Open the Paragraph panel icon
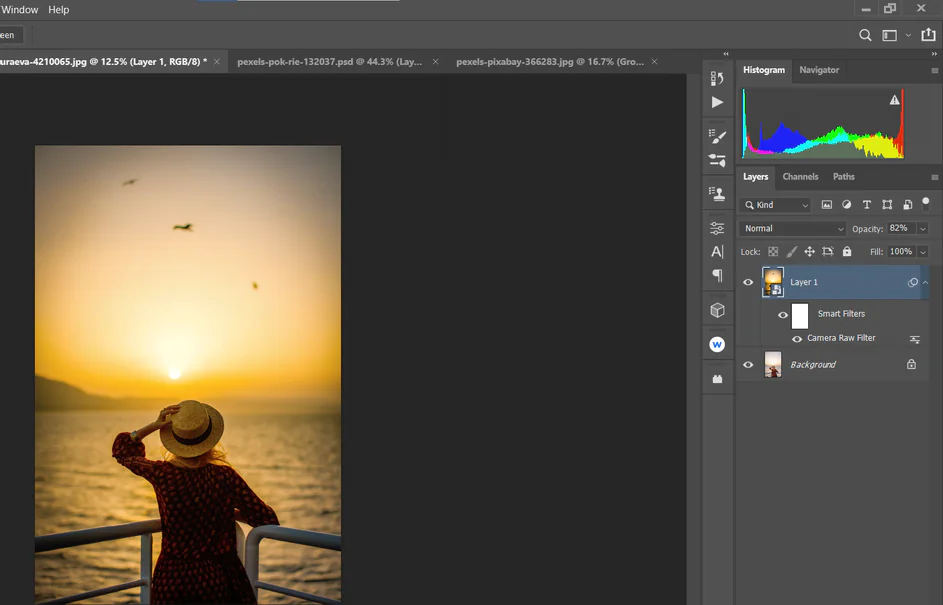Viewport: 943px width, 605px height. click(717, 275)
